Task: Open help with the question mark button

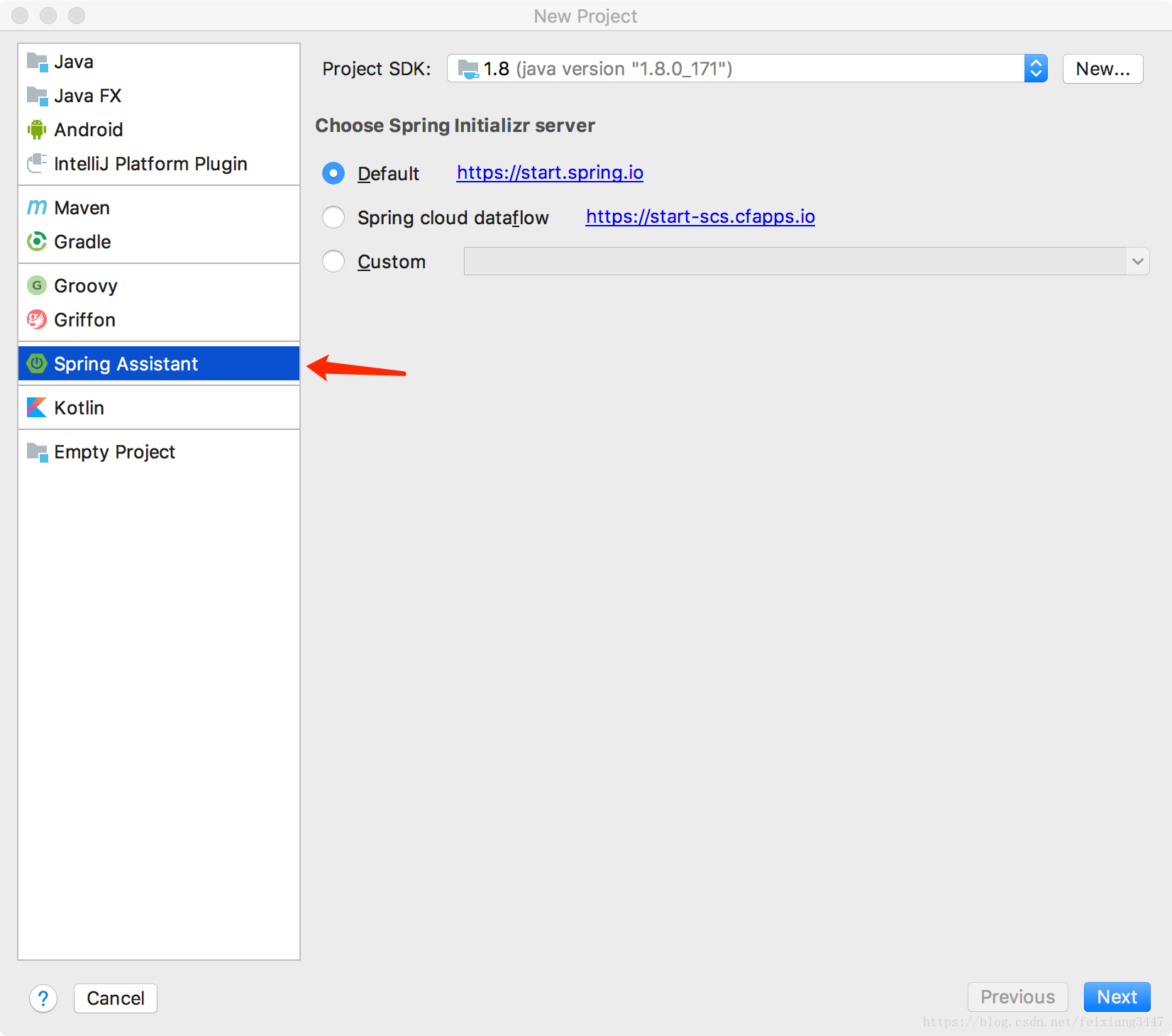Action: pyautogui.click(x=43, y=998)
